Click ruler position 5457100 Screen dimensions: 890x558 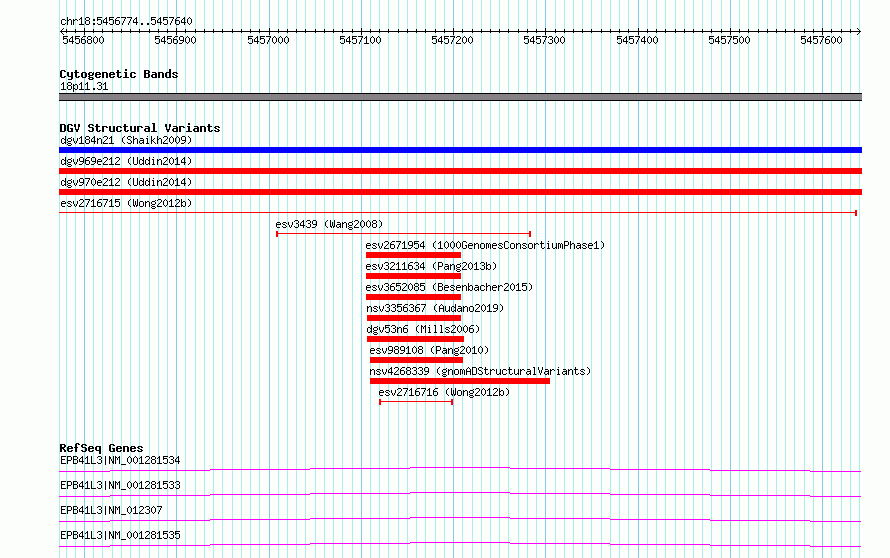(360, 40)
